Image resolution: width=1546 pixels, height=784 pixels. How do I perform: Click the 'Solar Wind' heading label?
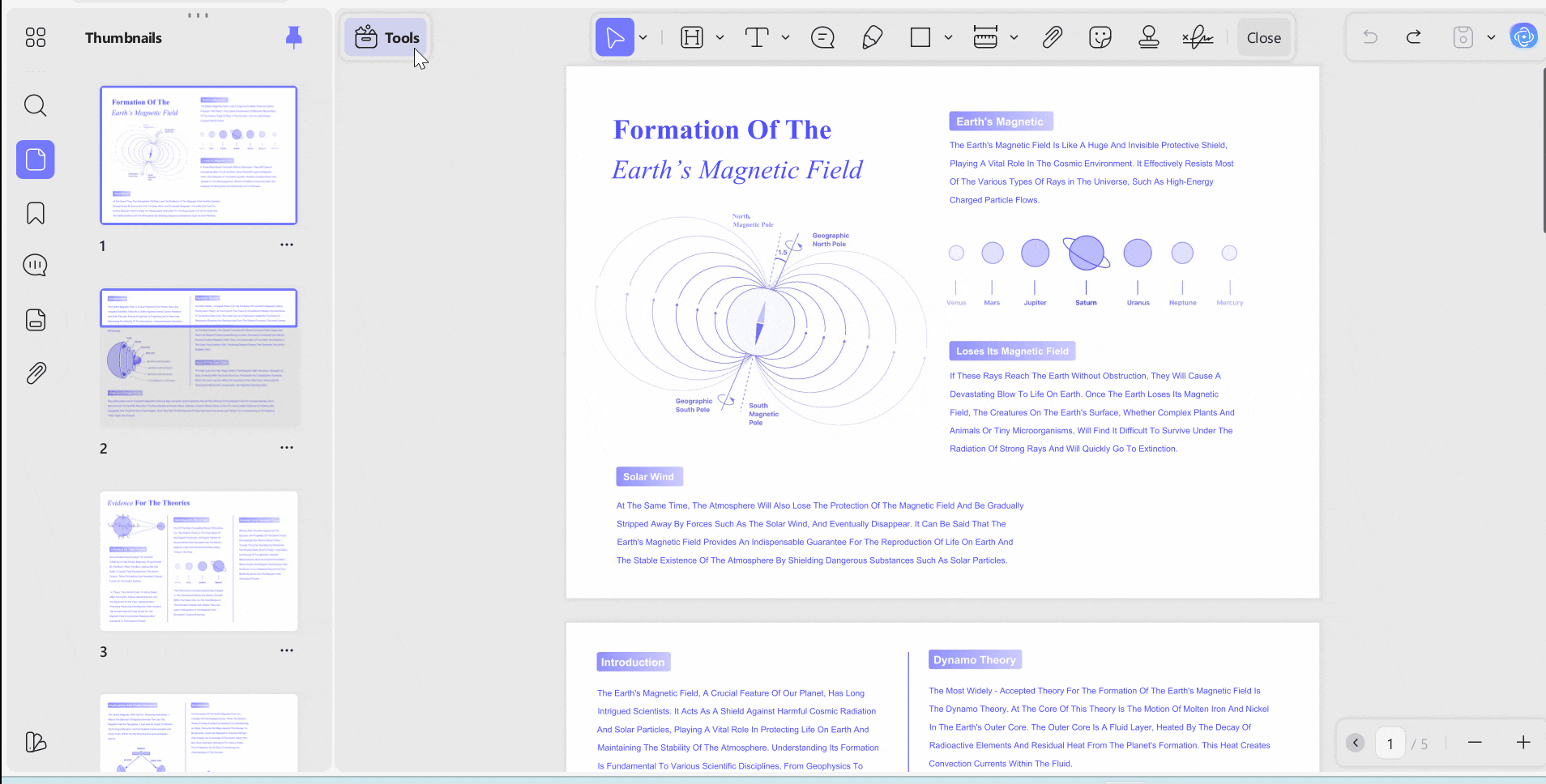click(649, 476)
